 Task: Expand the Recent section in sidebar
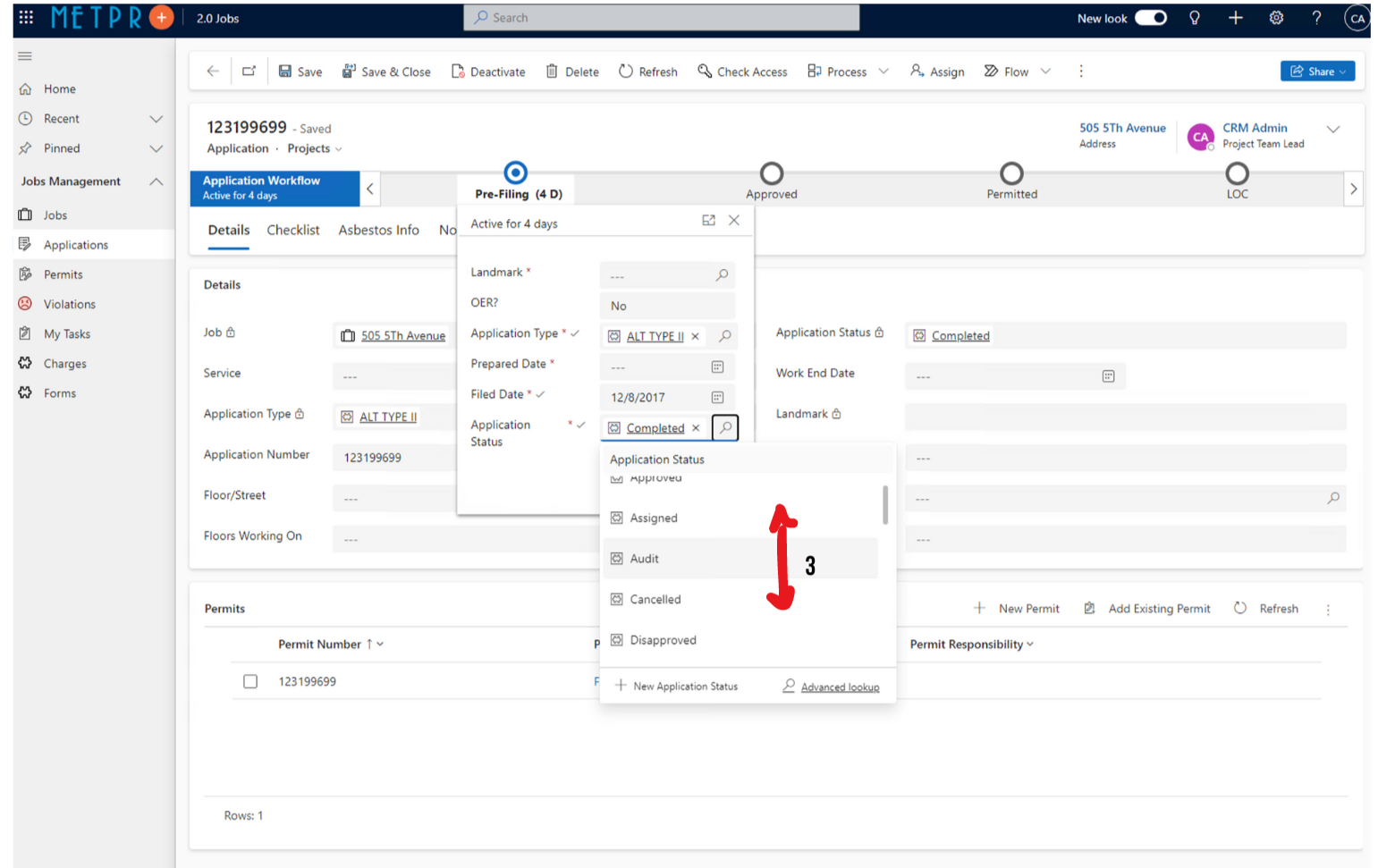(x=156, y=119)
